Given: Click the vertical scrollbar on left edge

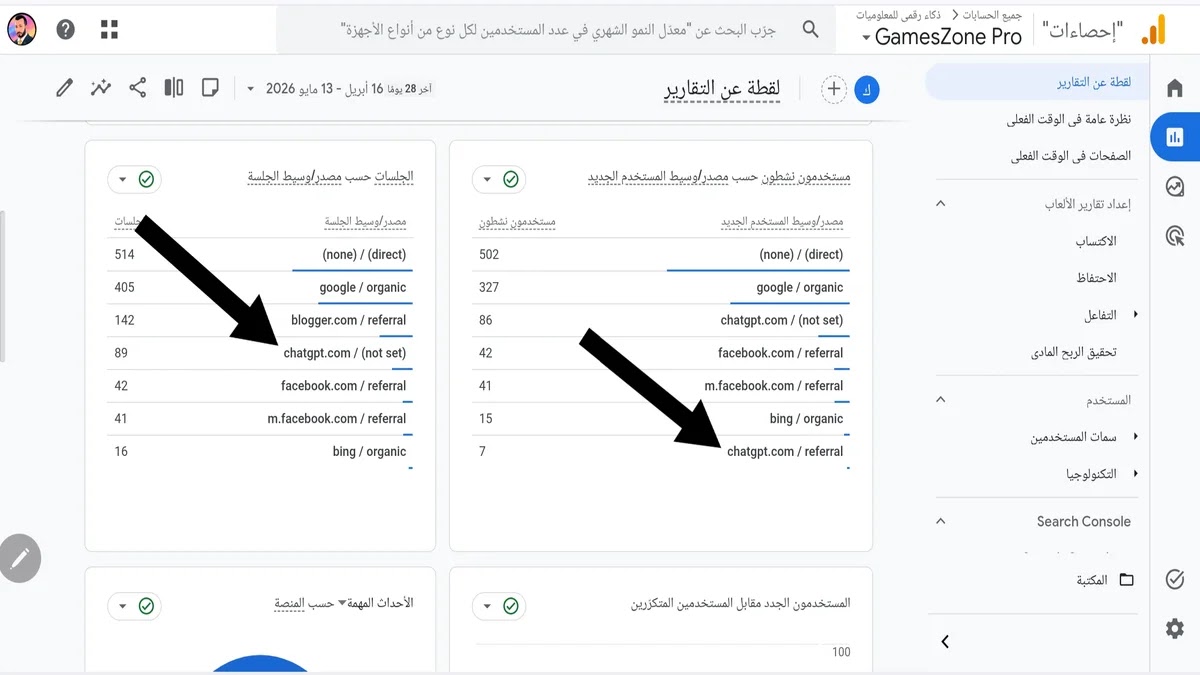Looking at the screenshot, I should [x=3, y=287].
